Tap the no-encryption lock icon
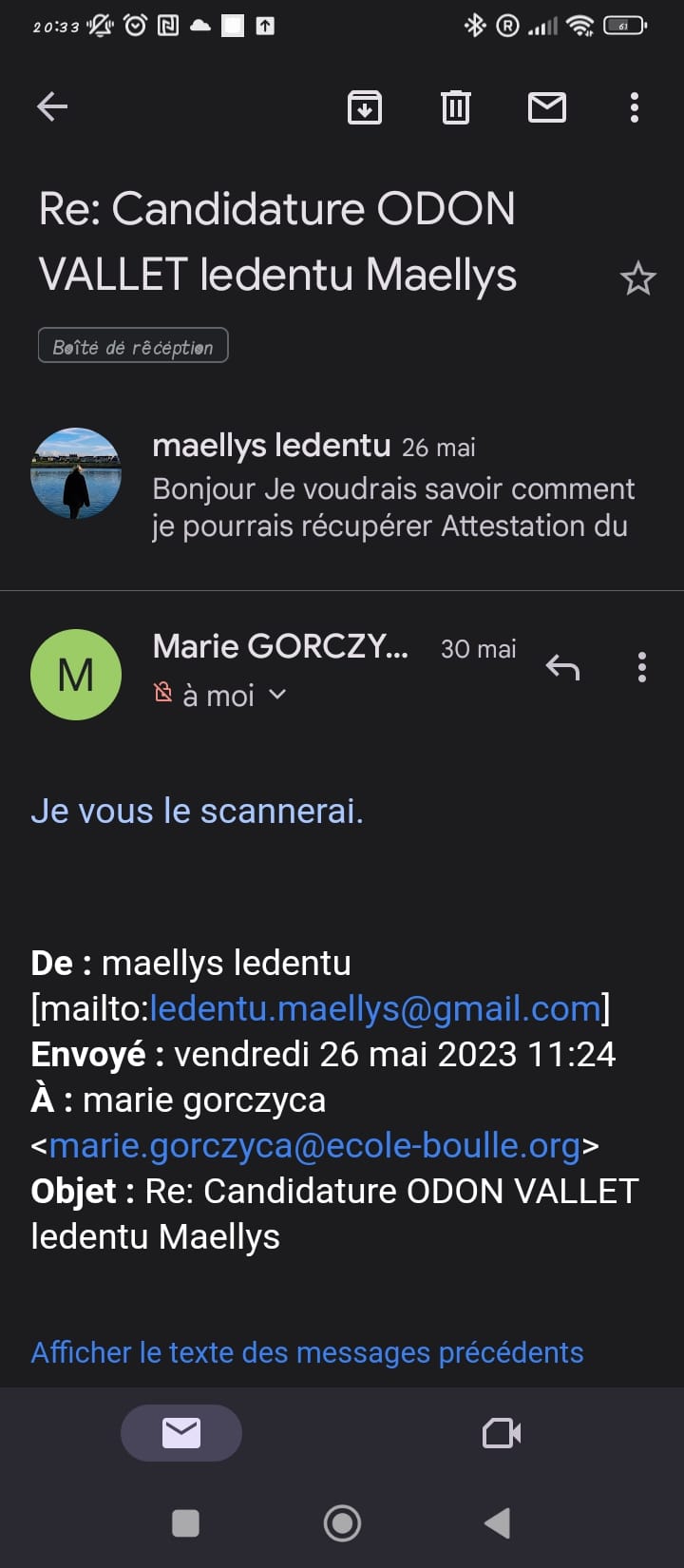 (163, 695)
